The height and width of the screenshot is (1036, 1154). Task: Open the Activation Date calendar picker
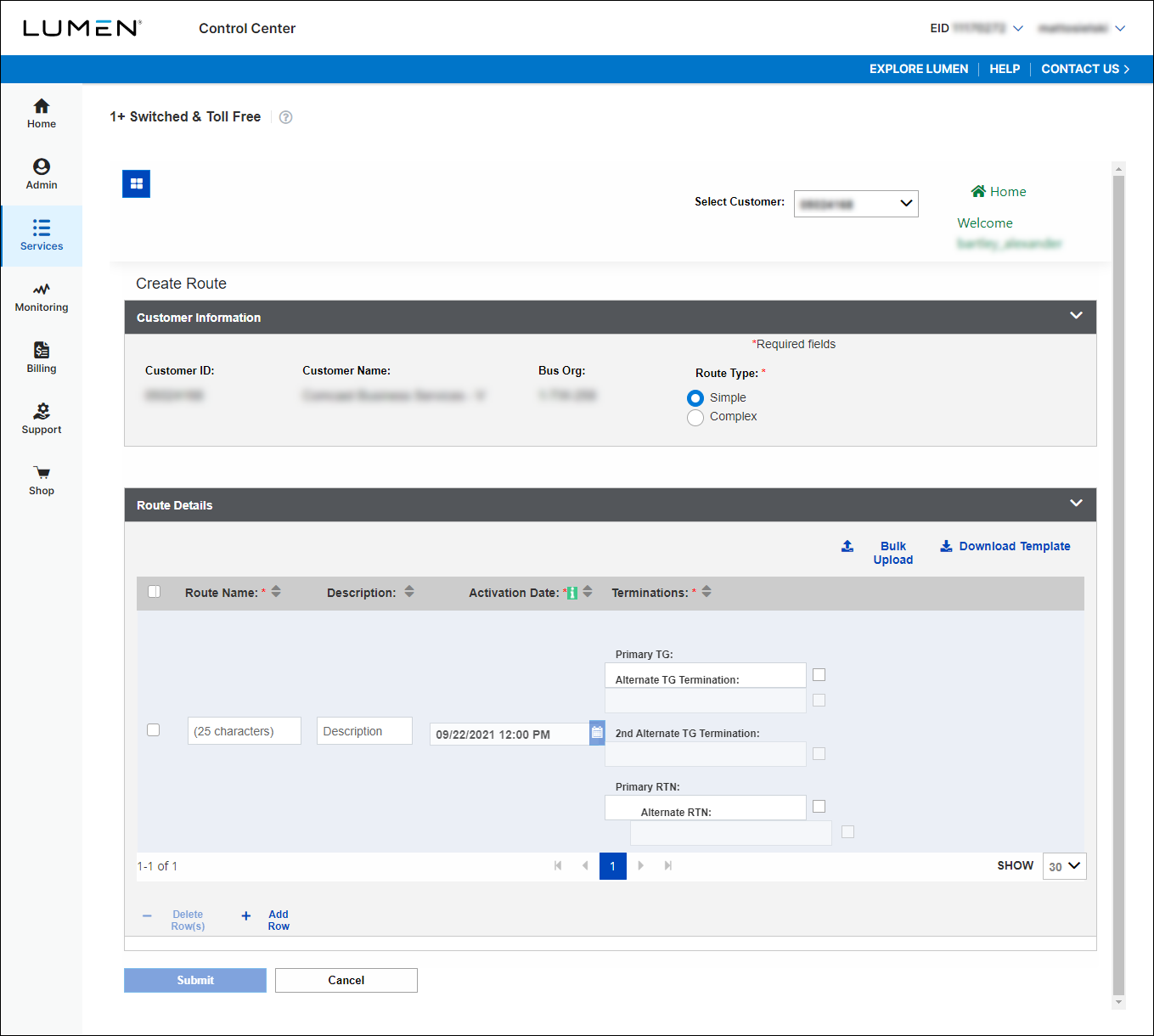[x=597, y=732]
